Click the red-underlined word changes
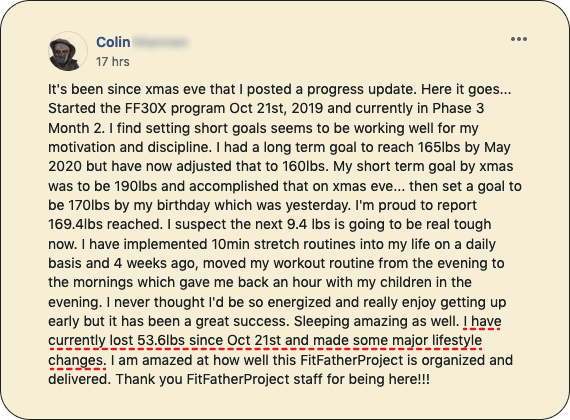This screenshot has width=570, height=420. point(77,360)
